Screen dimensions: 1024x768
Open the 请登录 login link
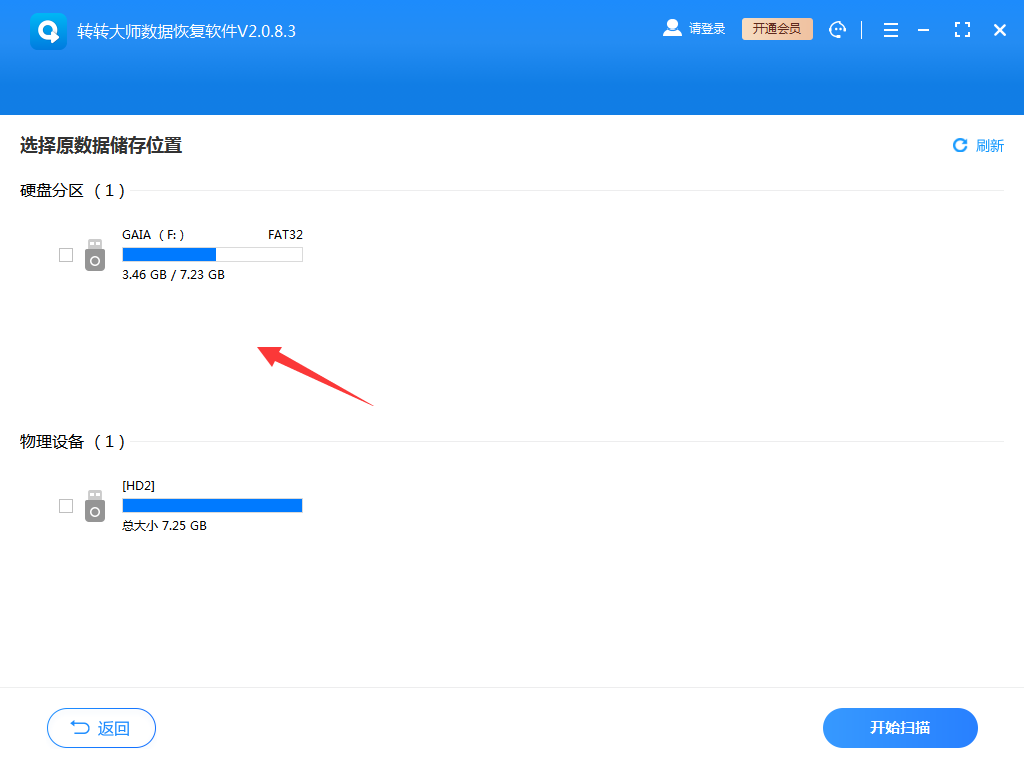[707, 29]
